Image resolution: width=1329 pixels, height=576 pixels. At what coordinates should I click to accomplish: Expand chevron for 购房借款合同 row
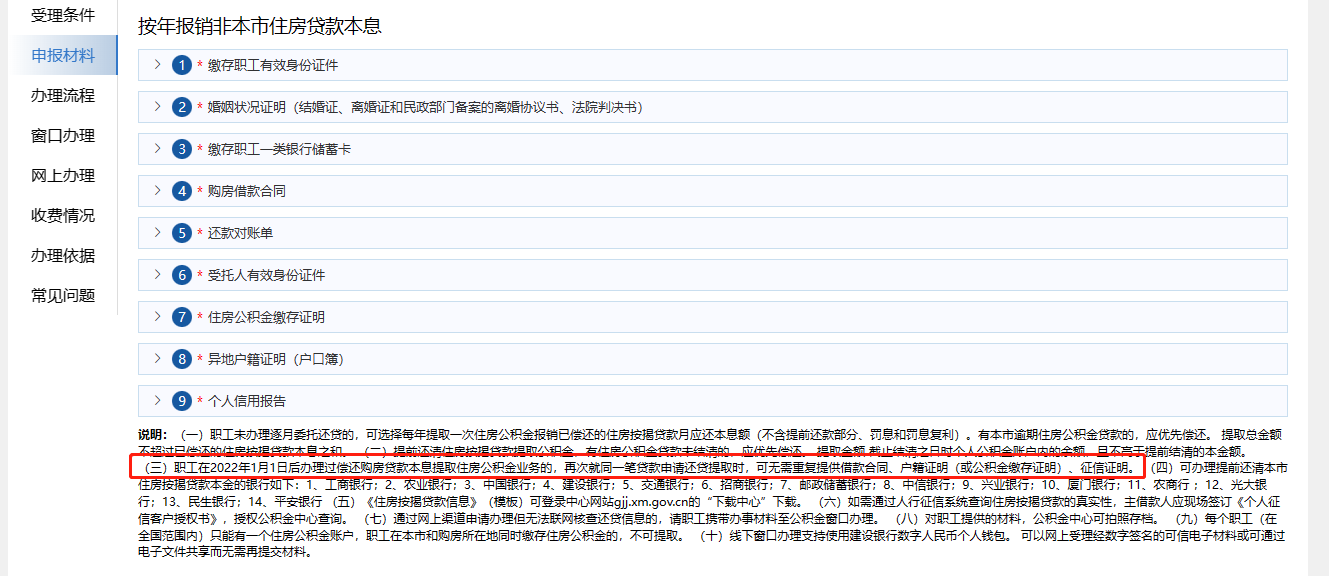[157, 191]
